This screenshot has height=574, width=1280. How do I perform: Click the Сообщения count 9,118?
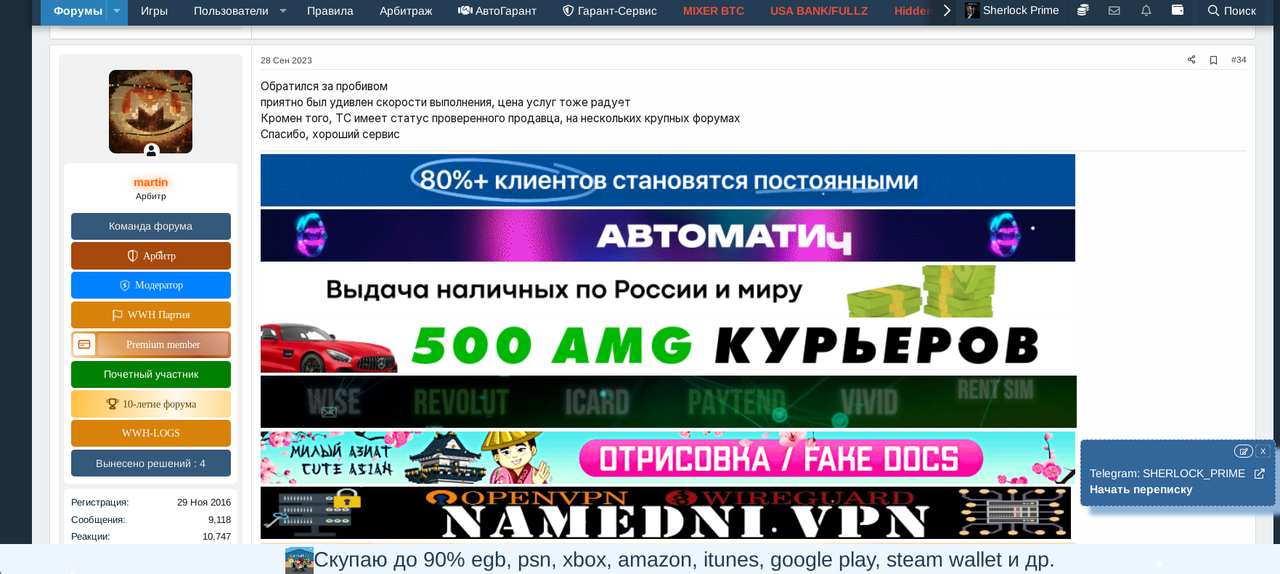(x=219, y=519)
